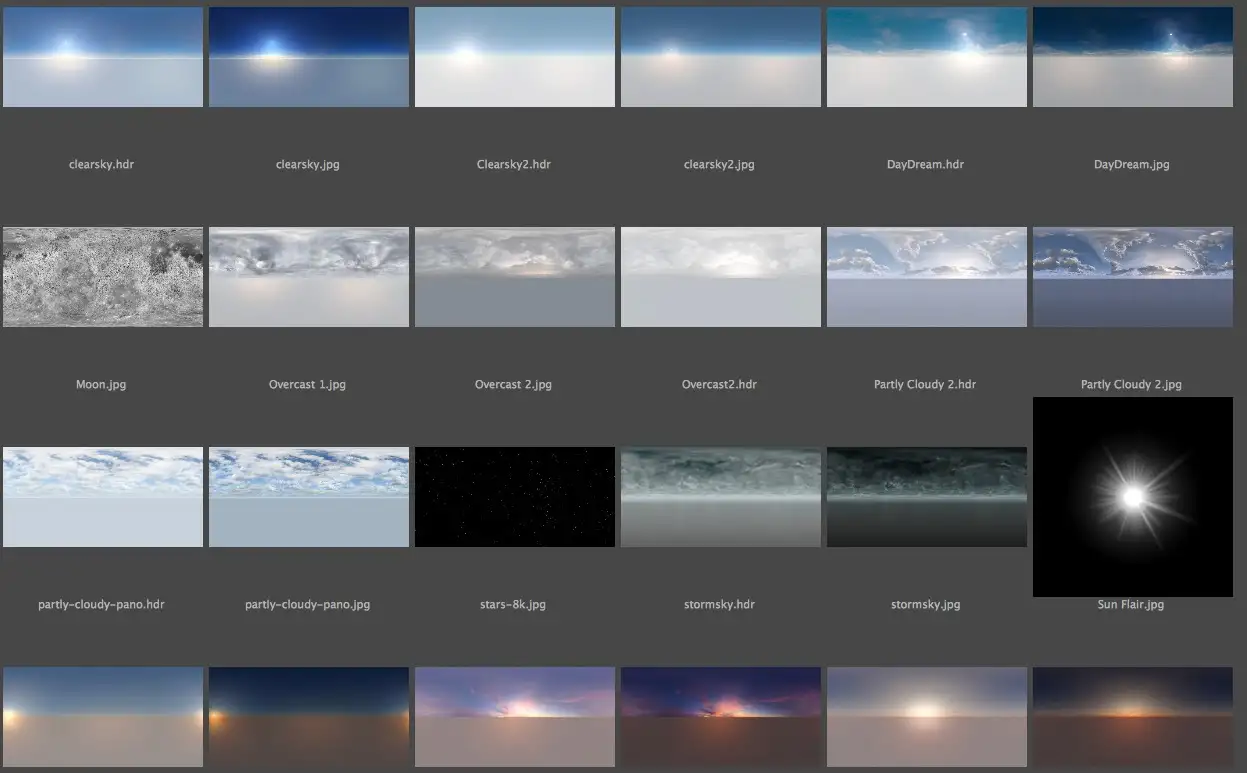Open the stormsky.hdr thumbnail
This screenshot has width=1247, height=773.
721,497
